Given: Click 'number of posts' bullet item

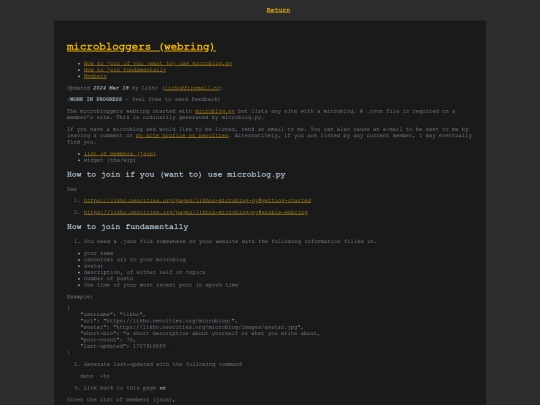Looking at the screenshot, I should click(108, 278).
